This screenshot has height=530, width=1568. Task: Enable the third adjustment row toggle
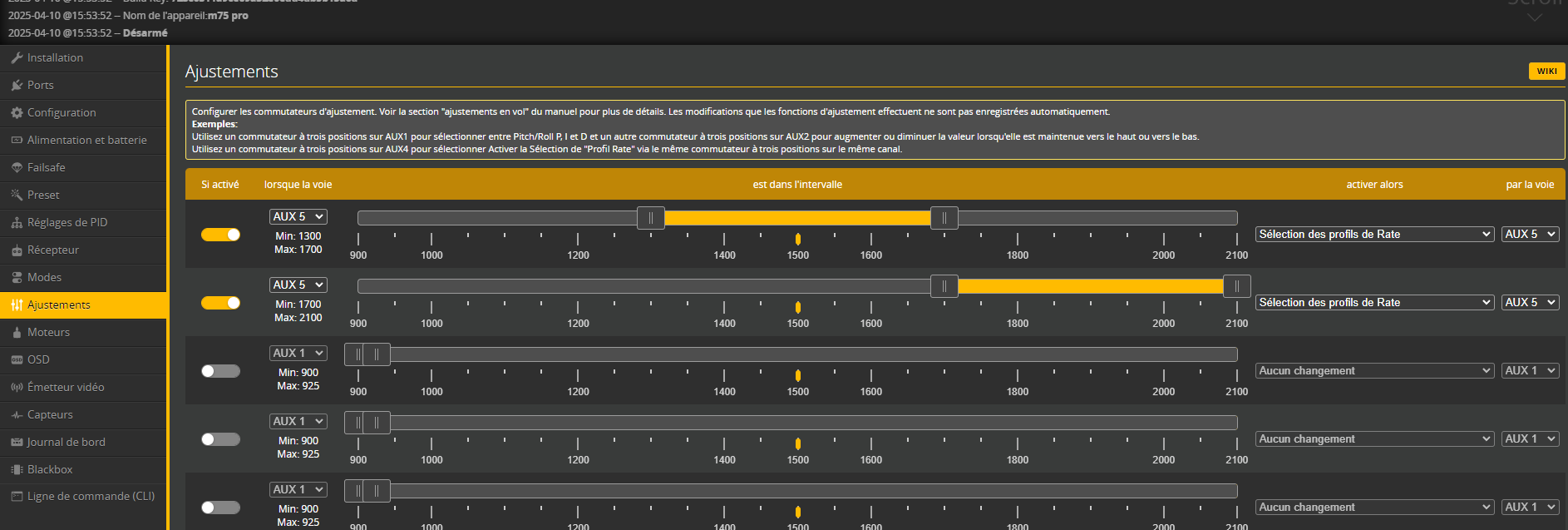click(x=220, y=371)
